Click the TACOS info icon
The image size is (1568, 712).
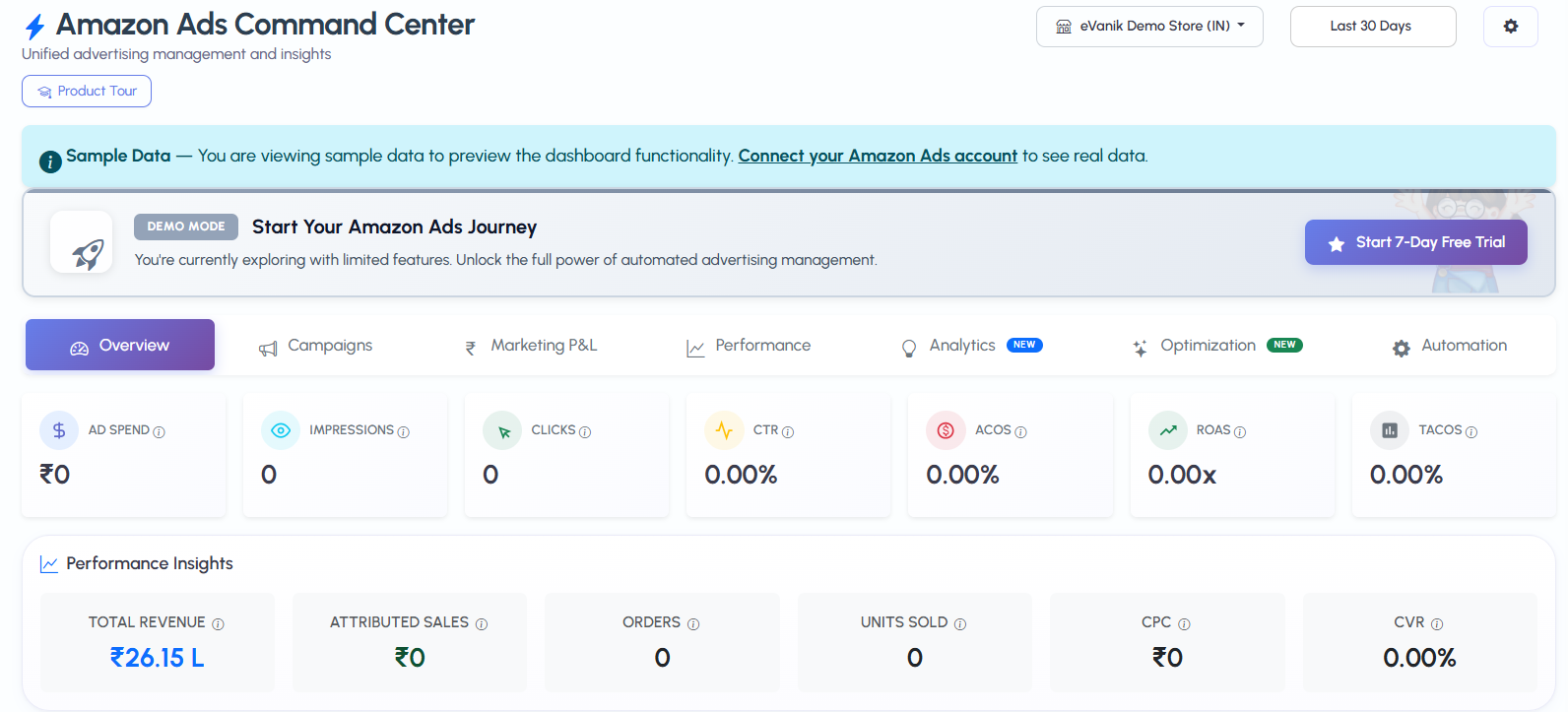pos(1471,431)
